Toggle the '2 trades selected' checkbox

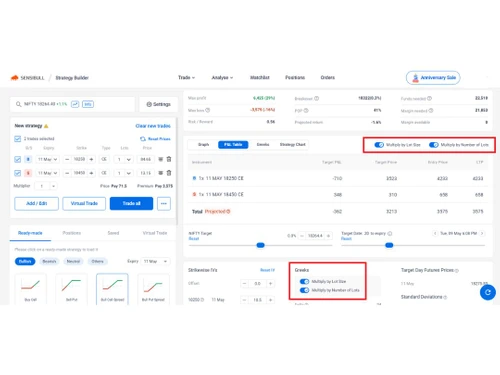click(x=18, y=139)
